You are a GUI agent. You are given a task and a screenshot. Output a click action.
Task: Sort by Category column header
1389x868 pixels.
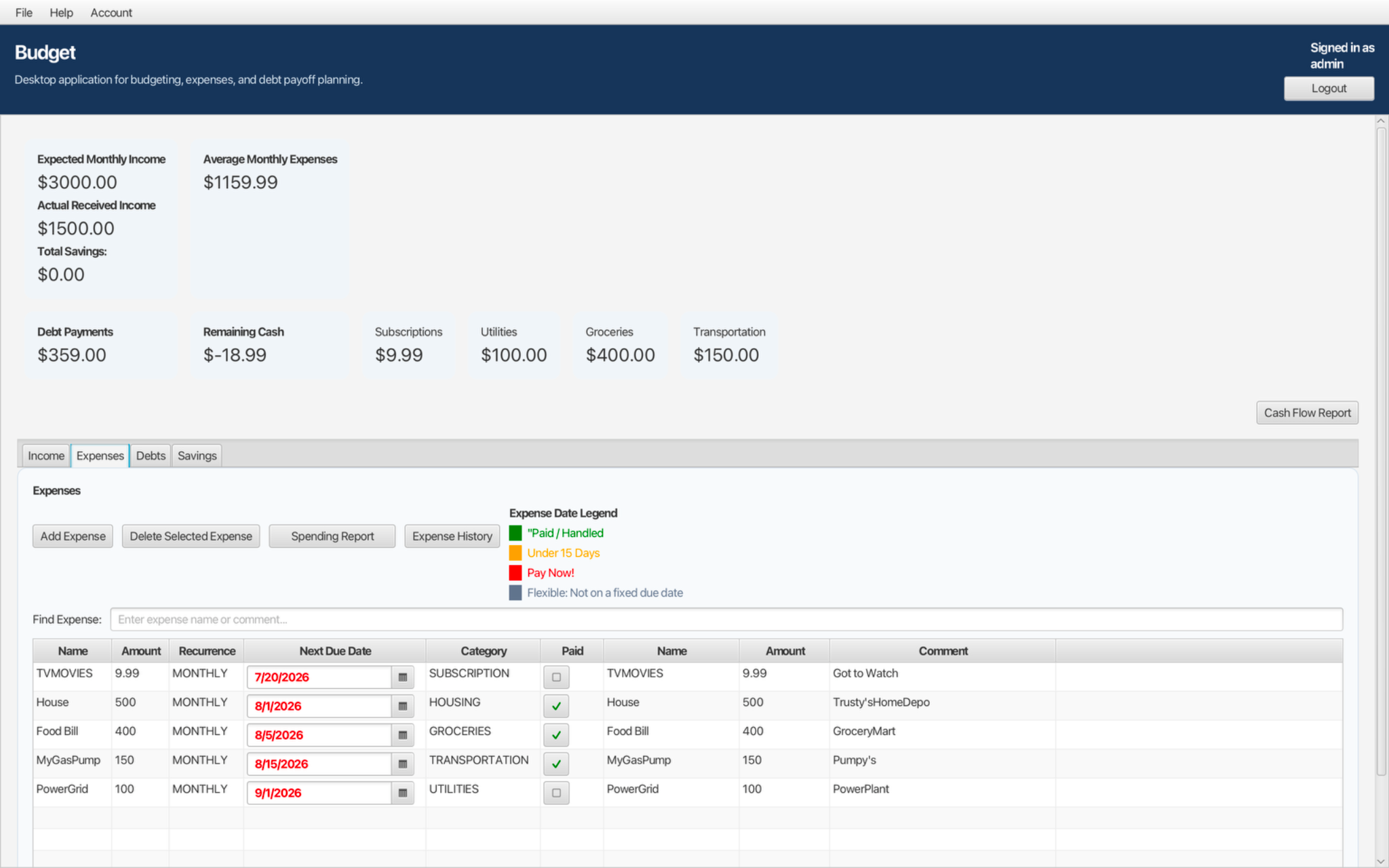point(484,651)
